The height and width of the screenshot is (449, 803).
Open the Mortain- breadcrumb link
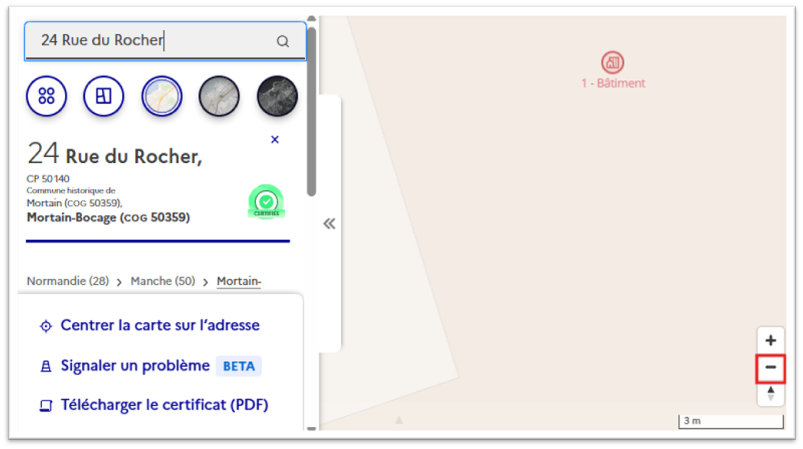pyautogui.click(x=238, y=282)
